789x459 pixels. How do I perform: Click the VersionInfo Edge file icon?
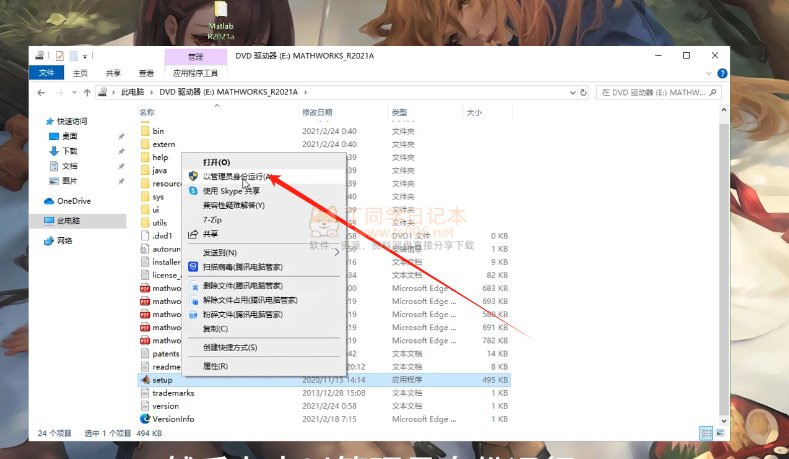[x=145, y=419]
